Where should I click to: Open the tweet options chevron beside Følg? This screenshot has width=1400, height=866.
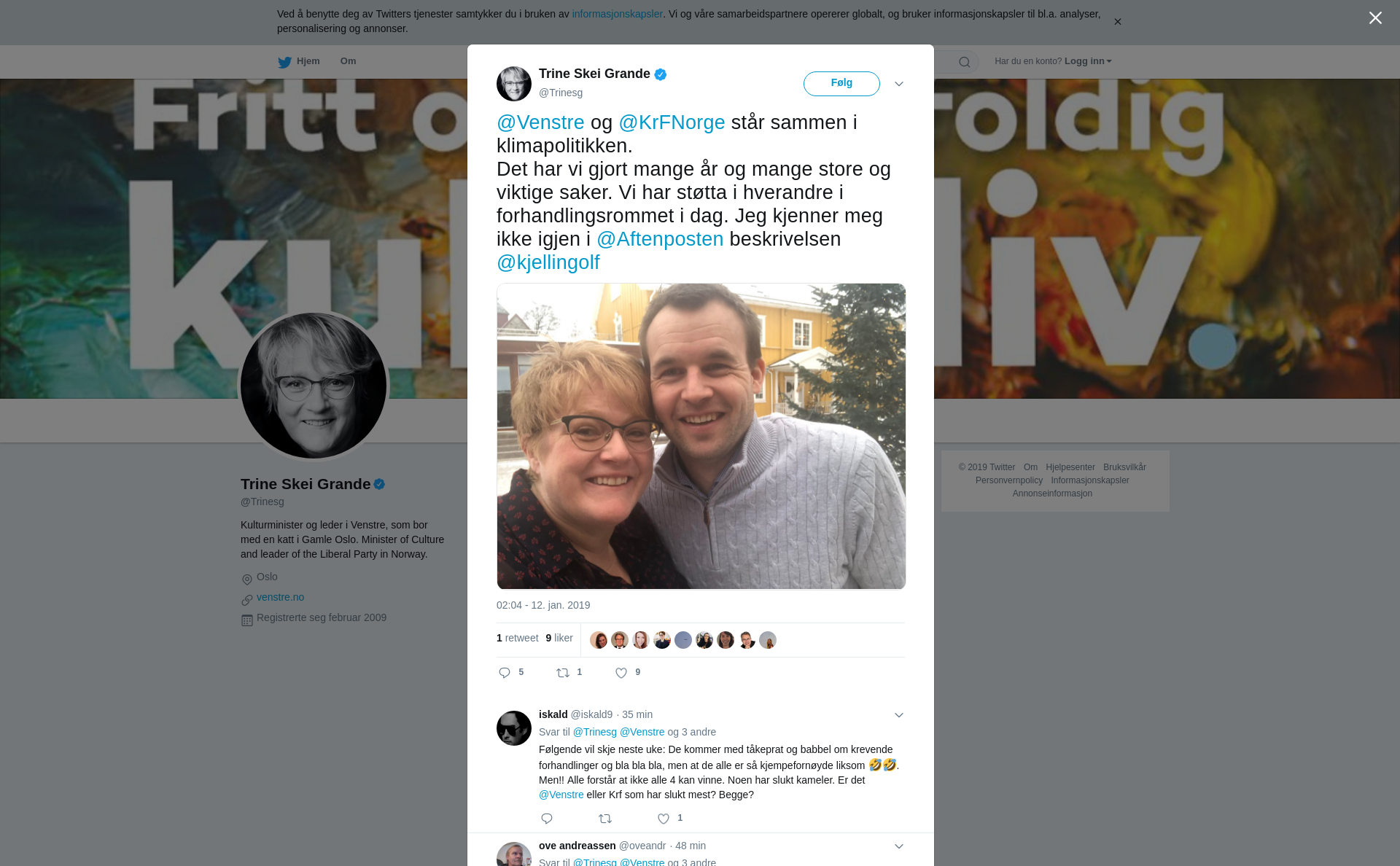pos(899,84)
